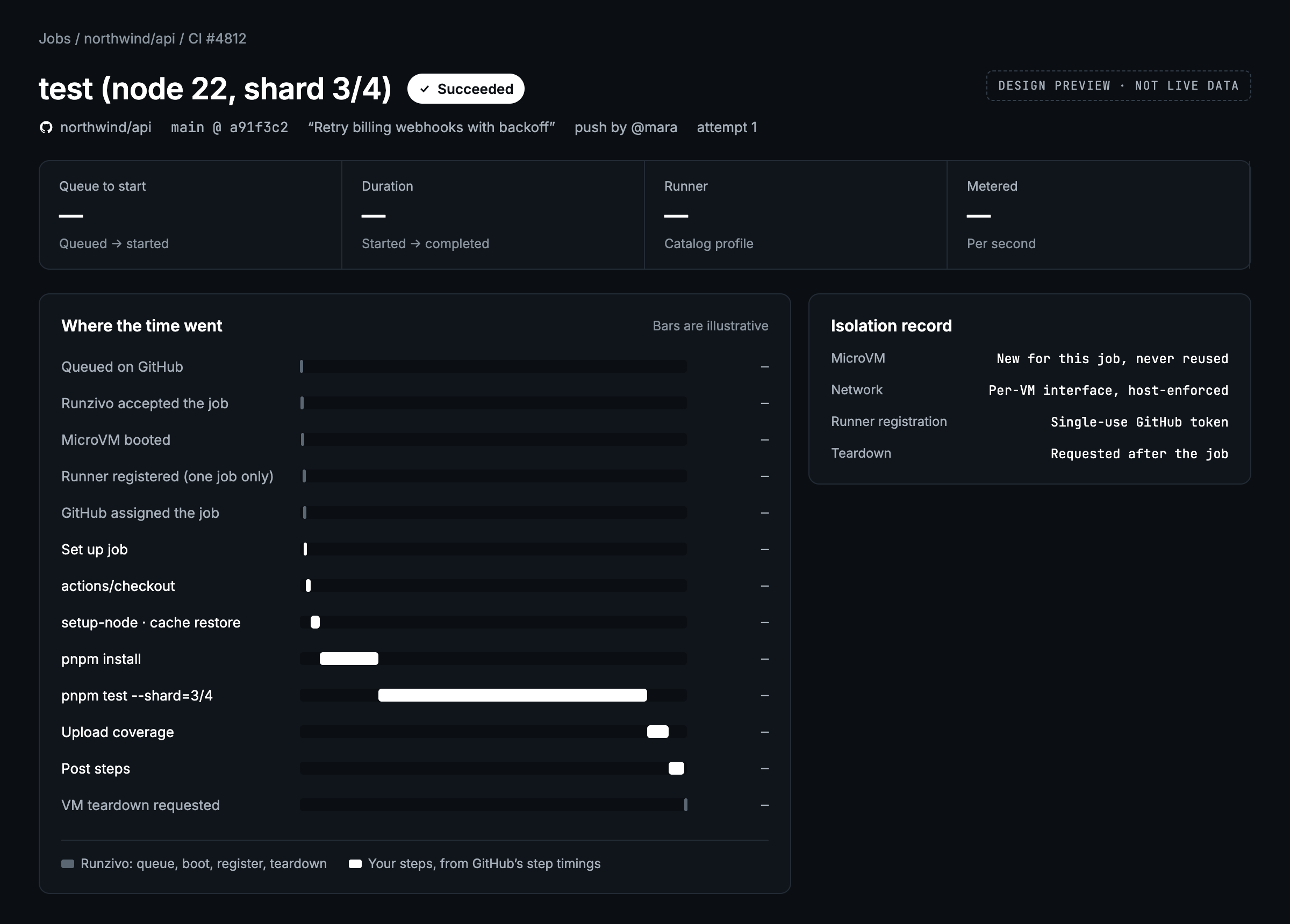Click the "Isolation record" heading
The image size is (1290, 924).
891,326
